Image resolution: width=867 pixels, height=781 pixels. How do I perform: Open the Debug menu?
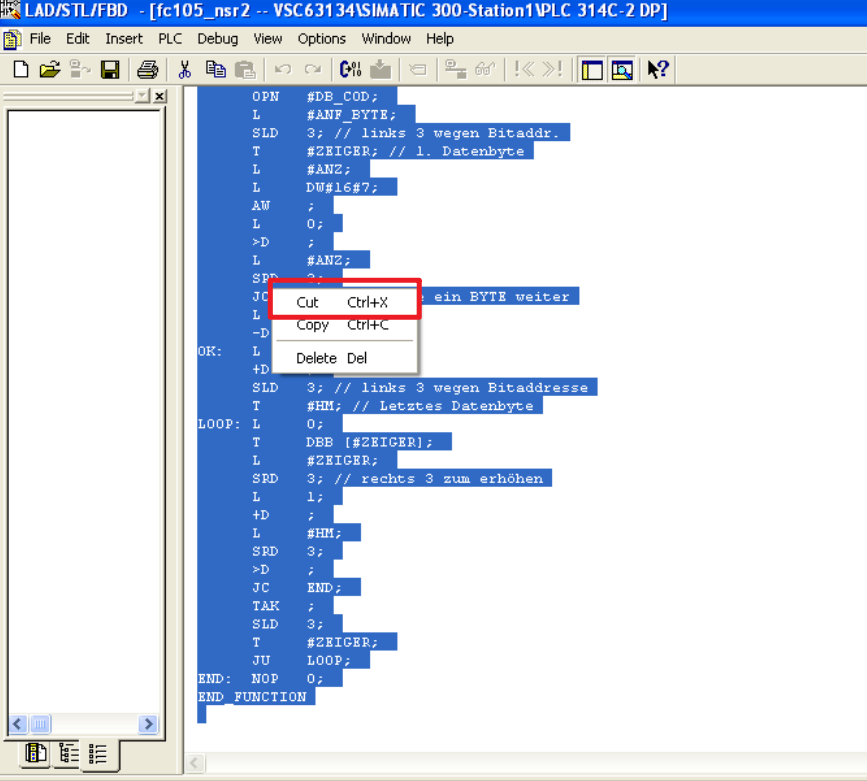pos(217,39)
